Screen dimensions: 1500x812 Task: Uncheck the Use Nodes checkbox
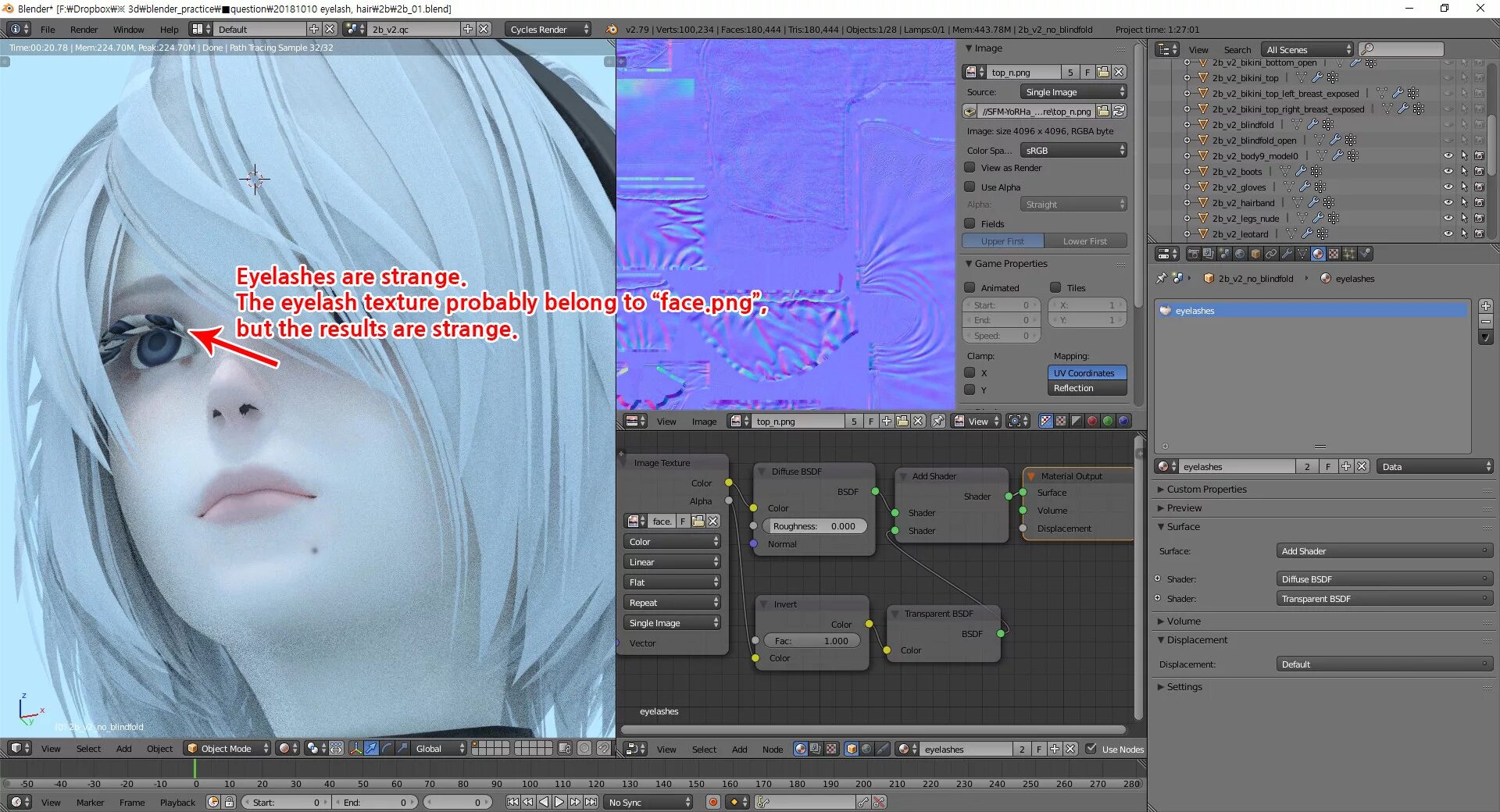click(x=1091, y=749)
